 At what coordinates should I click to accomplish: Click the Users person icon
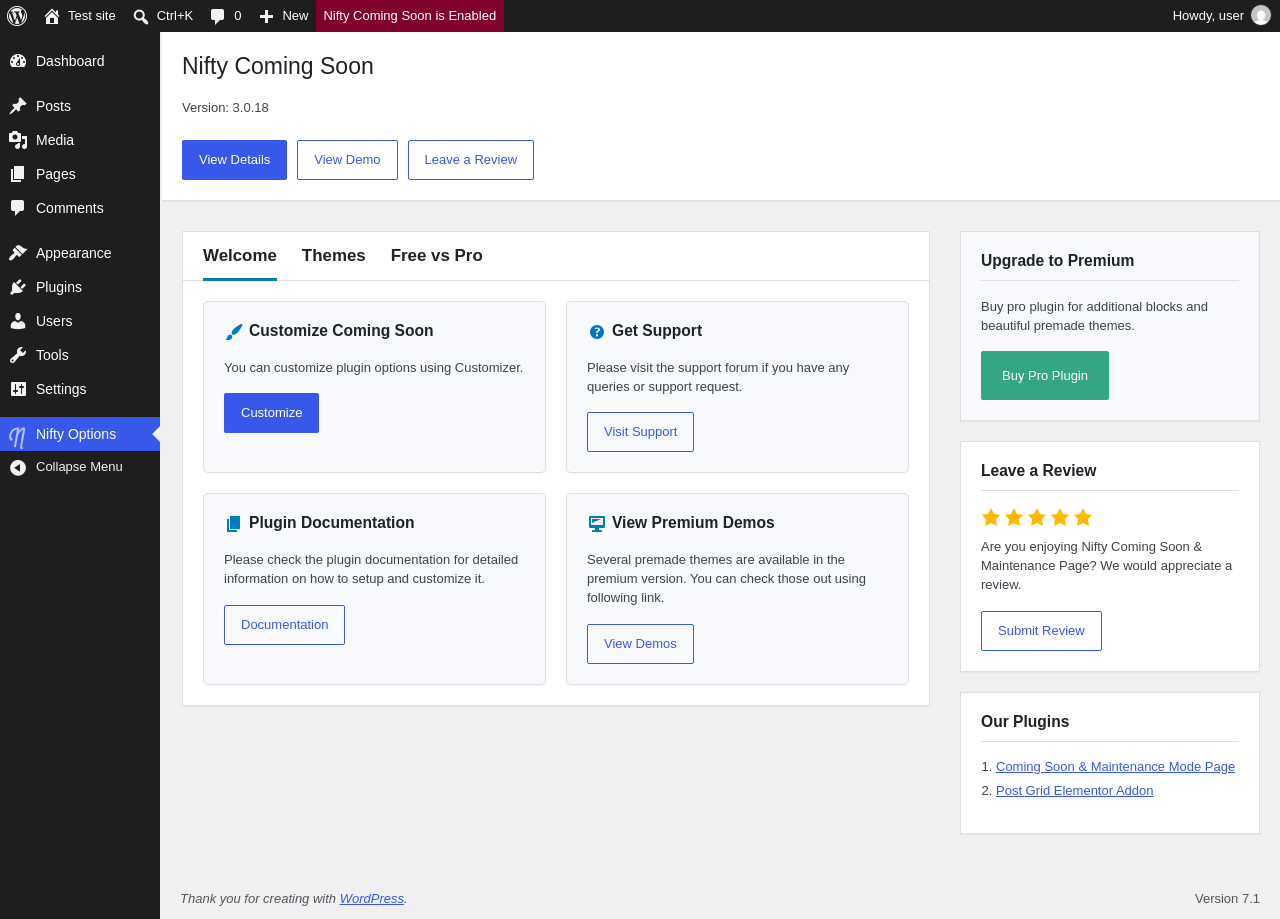pos(18,321)
